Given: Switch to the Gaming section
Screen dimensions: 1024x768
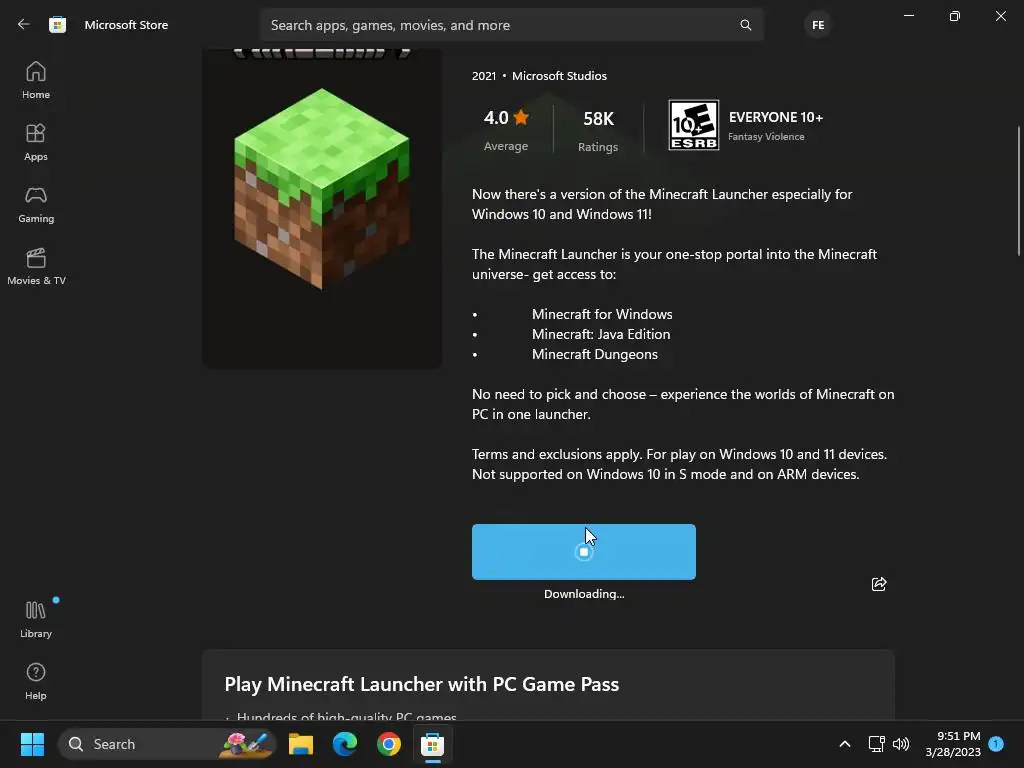Looking at the screenshot, I should 36,204.
